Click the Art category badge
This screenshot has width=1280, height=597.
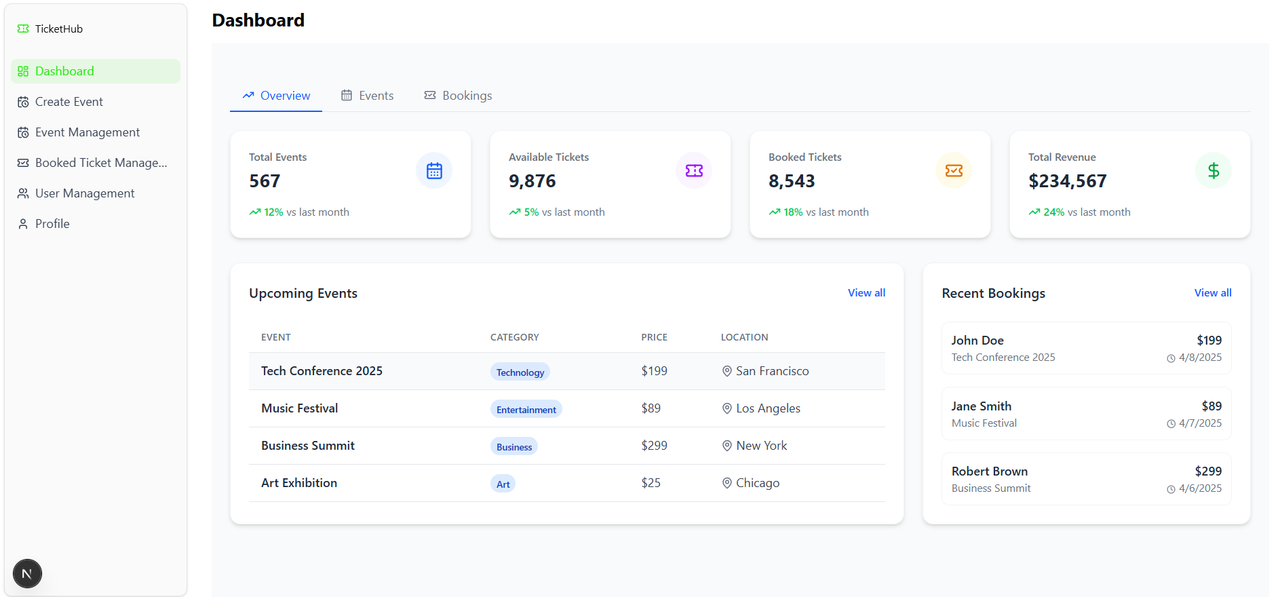click(x=503, y=484)
